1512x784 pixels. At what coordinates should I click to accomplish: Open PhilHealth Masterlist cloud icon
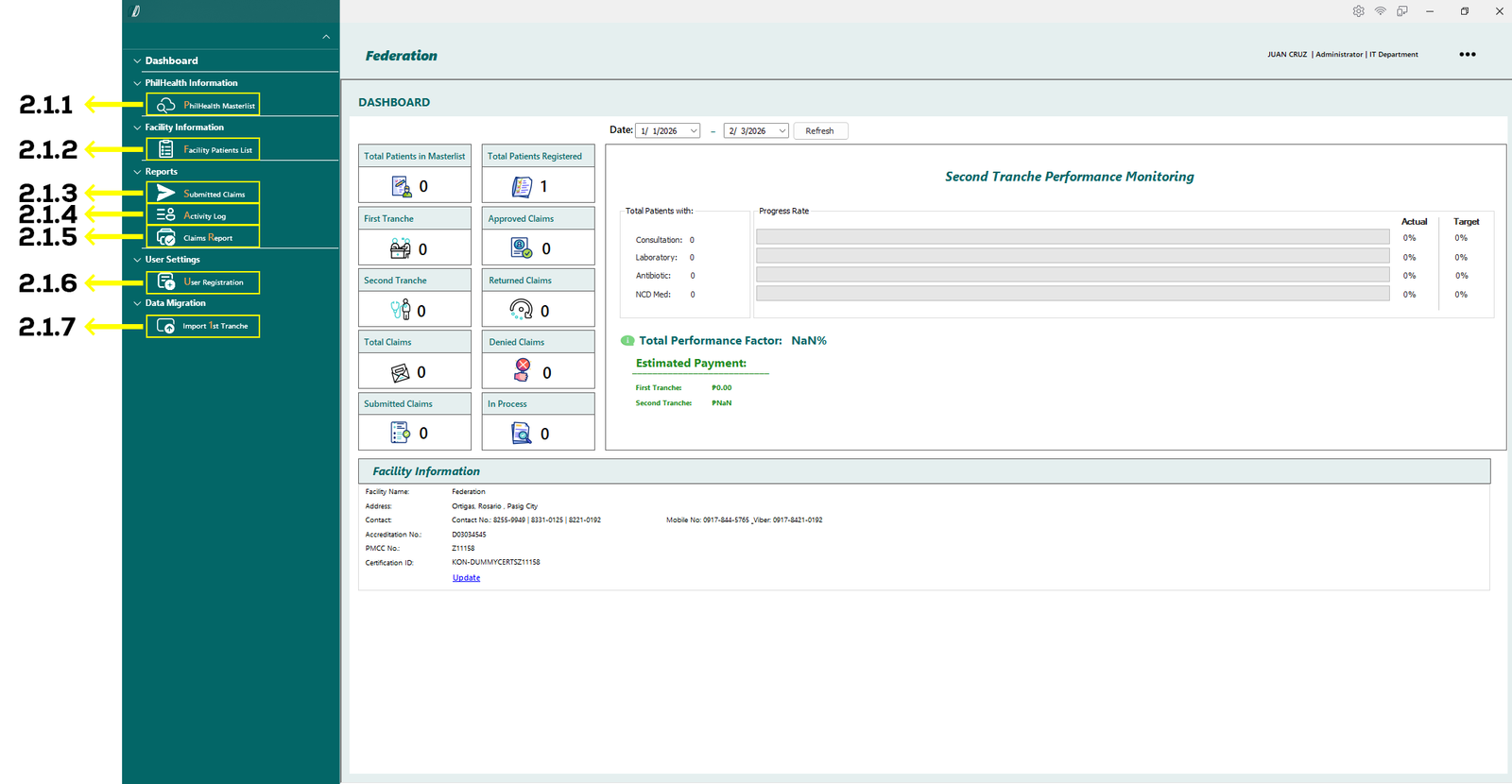coord(166,105)
